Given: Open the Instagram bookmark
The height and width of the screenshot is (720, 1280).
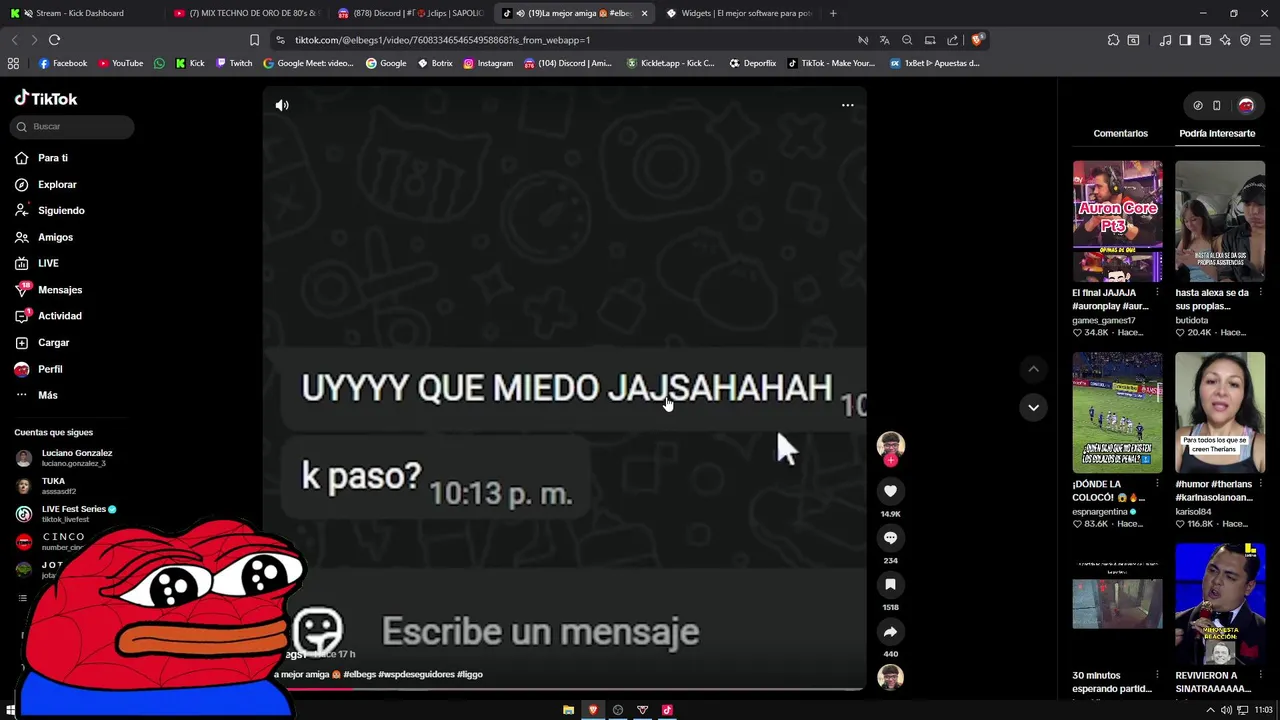Looking at the screenshot, I should 488,63.
